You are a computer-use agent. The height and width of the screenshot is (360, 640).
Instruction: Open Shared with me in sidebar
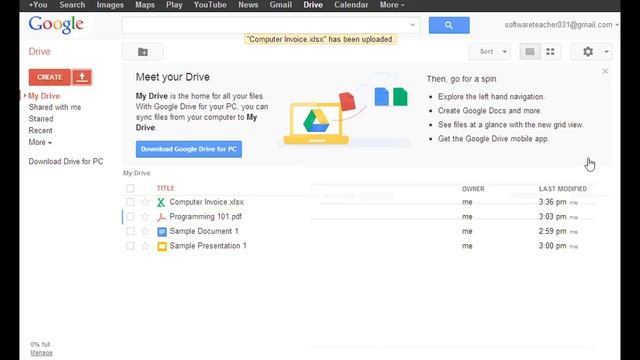tap(55, 107)
